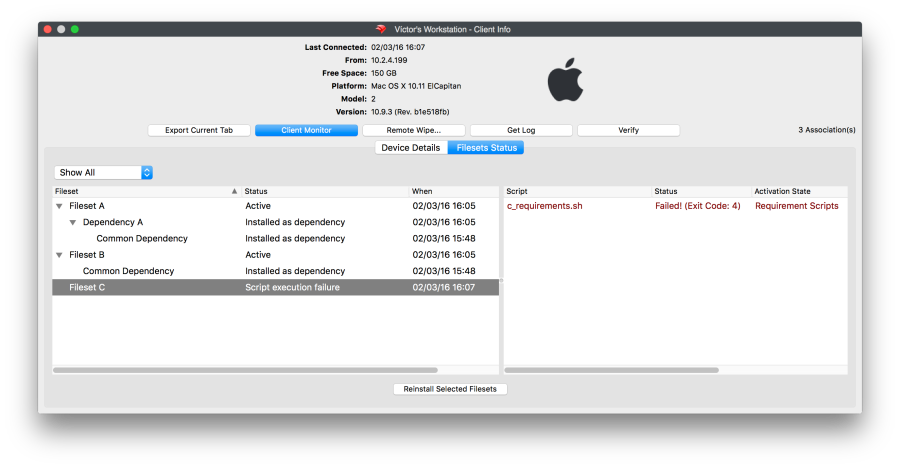Image resolution: width=900 pixels, height=468 pixels.
Task: Select the Fileset C row
Action: pyautogui.click(x=276, y=287)
